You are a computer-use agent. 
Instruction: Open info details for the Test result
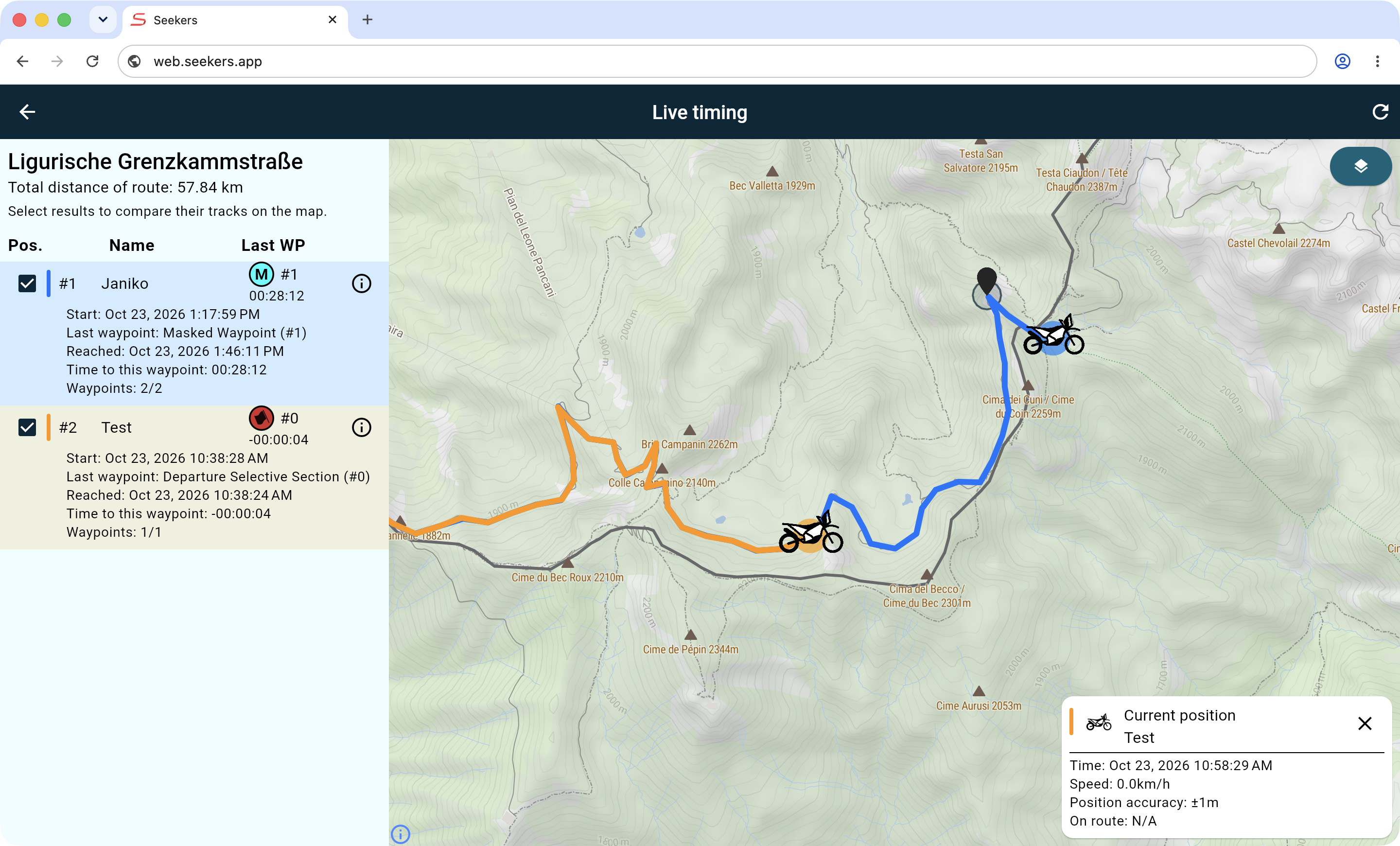361,427
